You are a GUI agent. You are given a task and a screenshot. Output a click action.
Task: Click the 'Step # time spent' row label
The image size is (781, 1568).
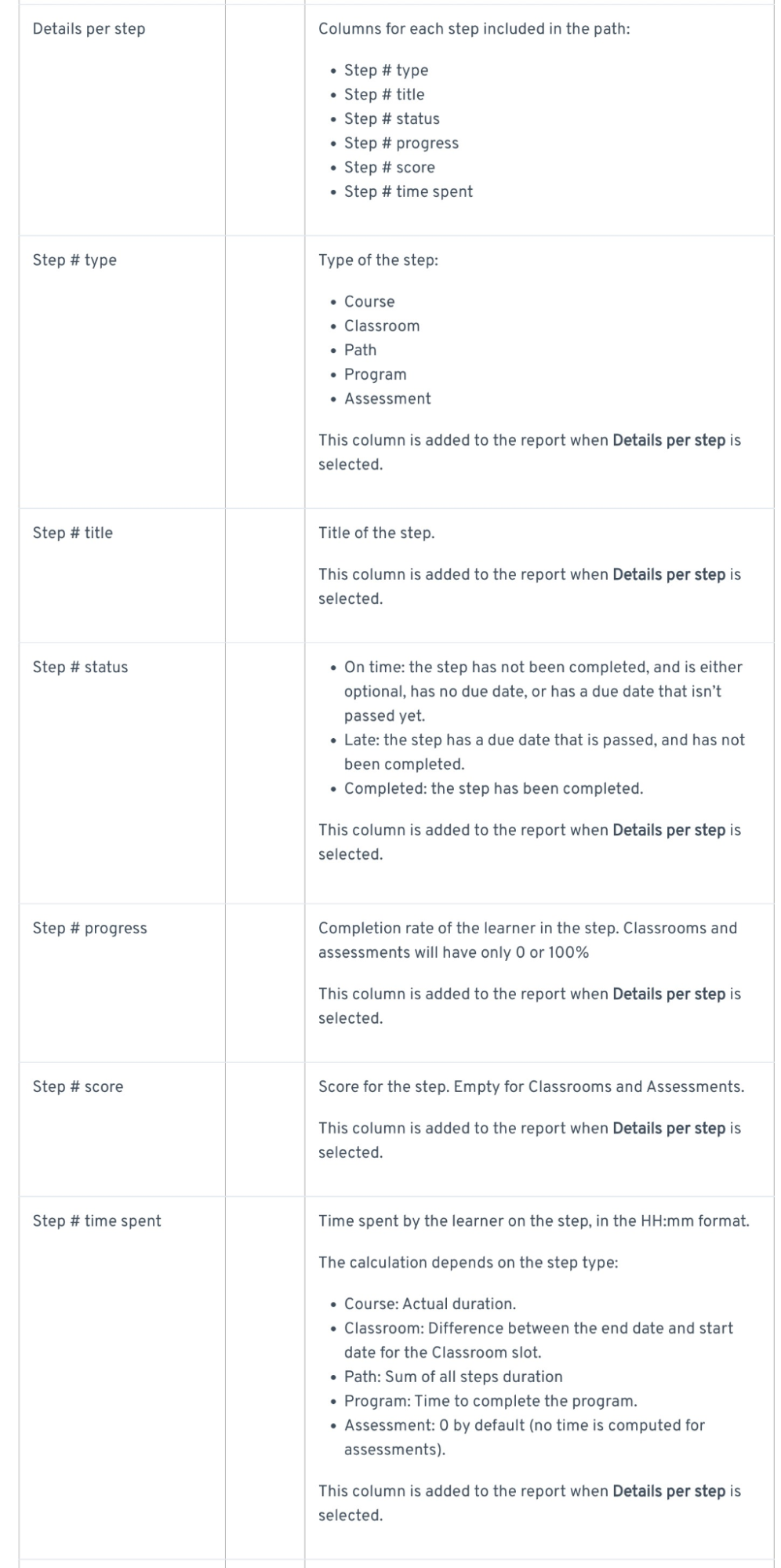96,1221
